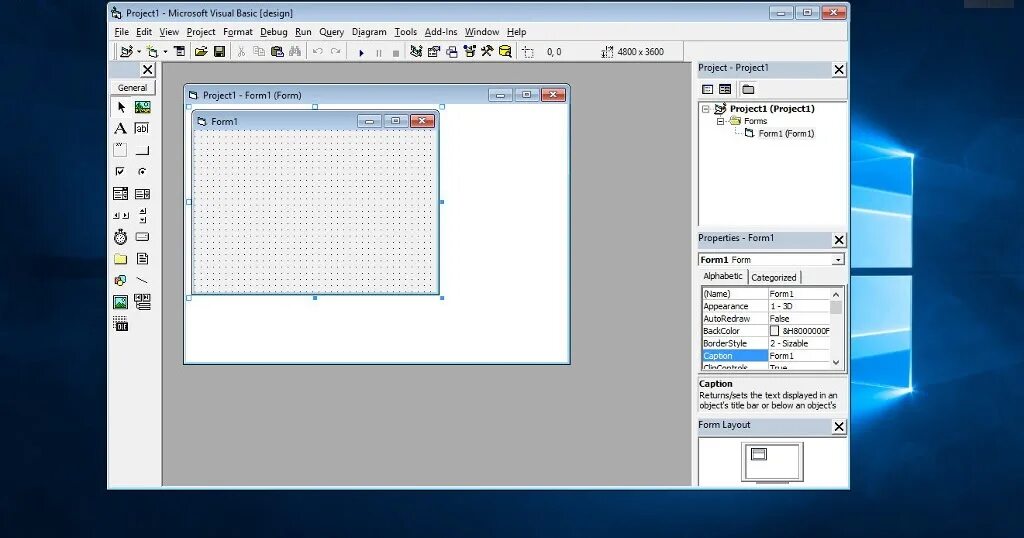Open the Add Form dropdown arrow

[x=165, y=52]
